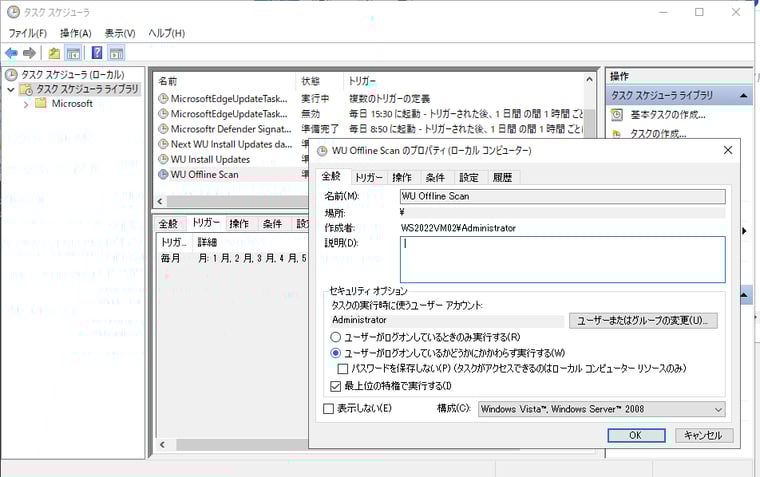Screen dimensions: 760x477
Task: Click the properties dialog title clock icon
Action: tap(322, 151)
